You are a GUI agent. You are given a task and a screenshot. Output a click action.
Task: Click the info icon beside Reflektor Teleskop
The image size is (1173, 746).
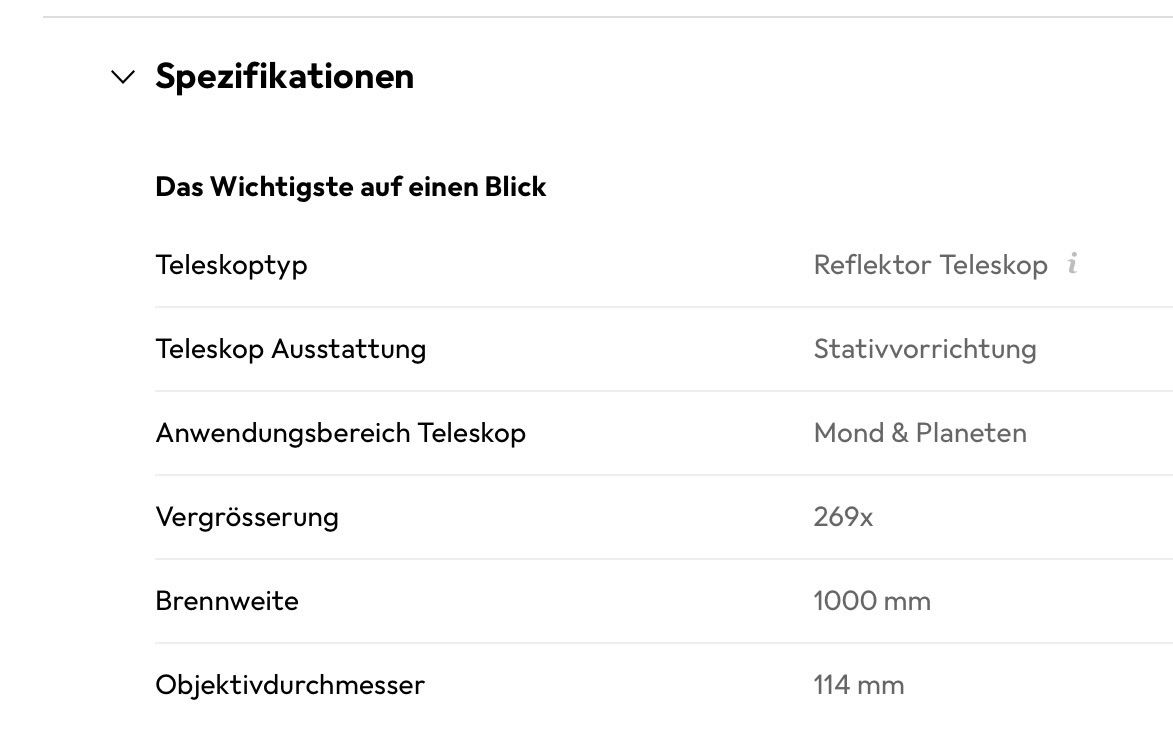click(1072, 263)
